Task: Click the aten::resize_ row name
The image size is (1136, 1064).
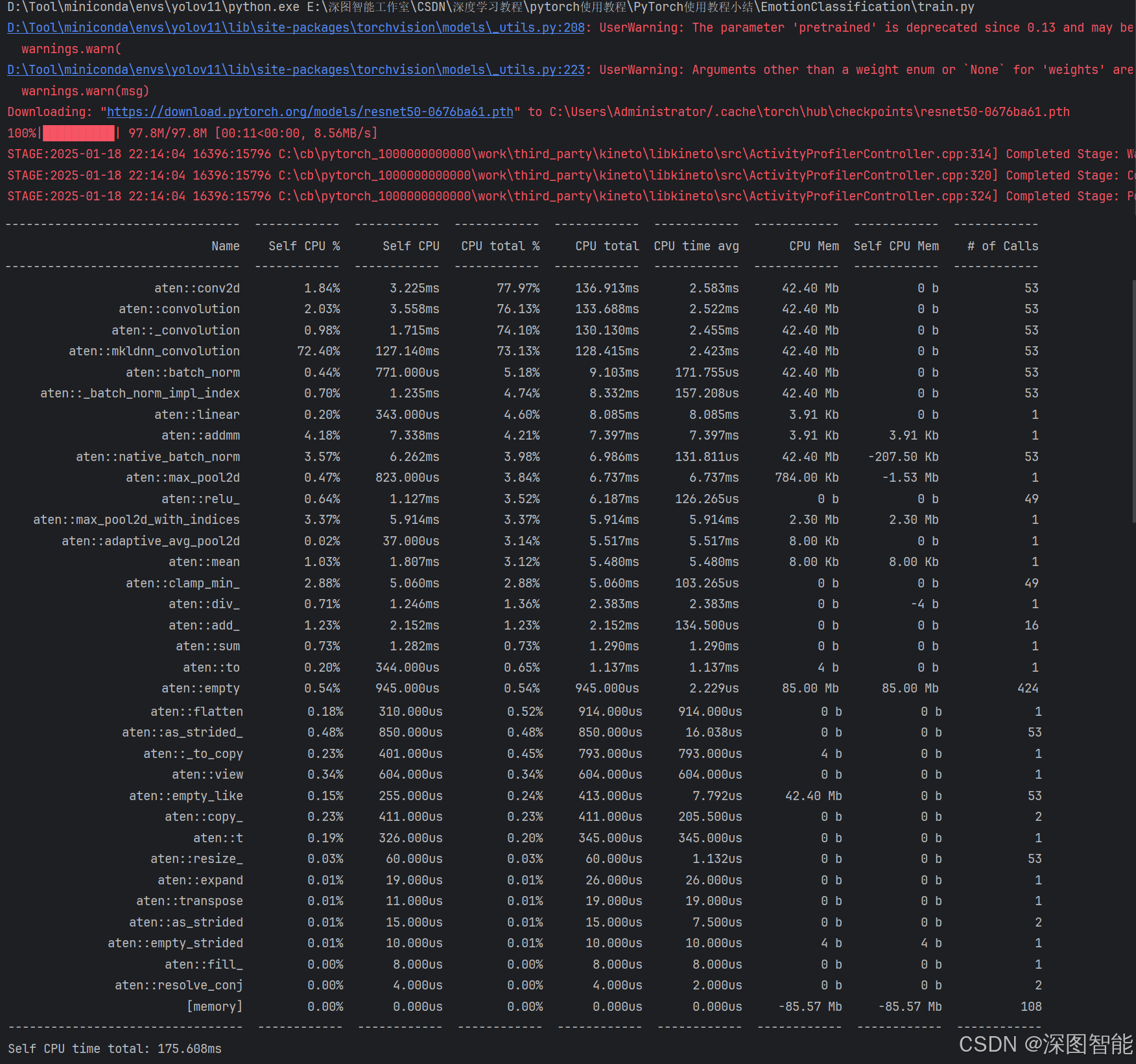Action: (196, 859)
